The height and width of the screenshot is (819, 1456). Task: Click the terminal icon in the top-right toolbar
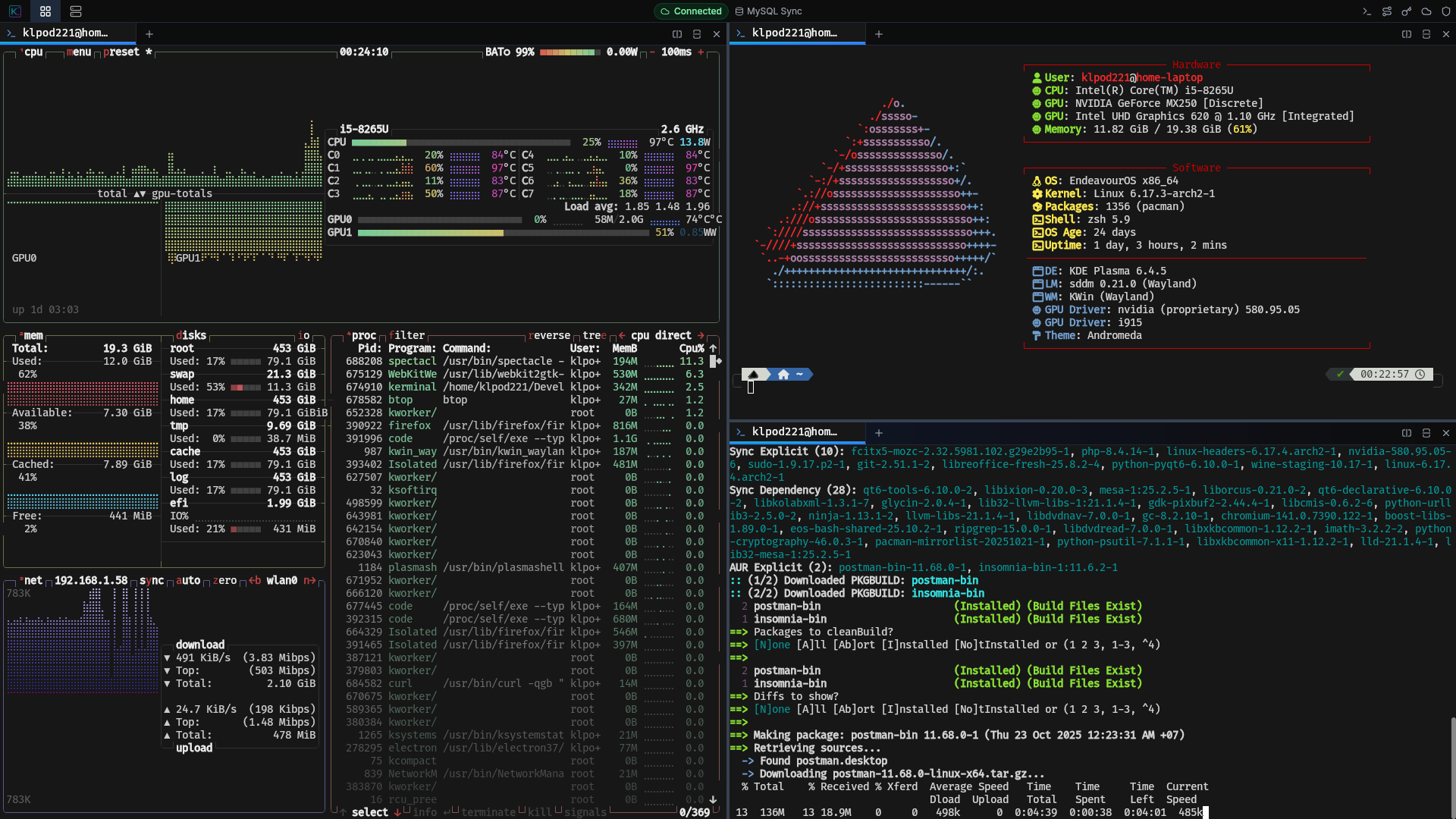pyautogui.click(x=1367, y=11)
